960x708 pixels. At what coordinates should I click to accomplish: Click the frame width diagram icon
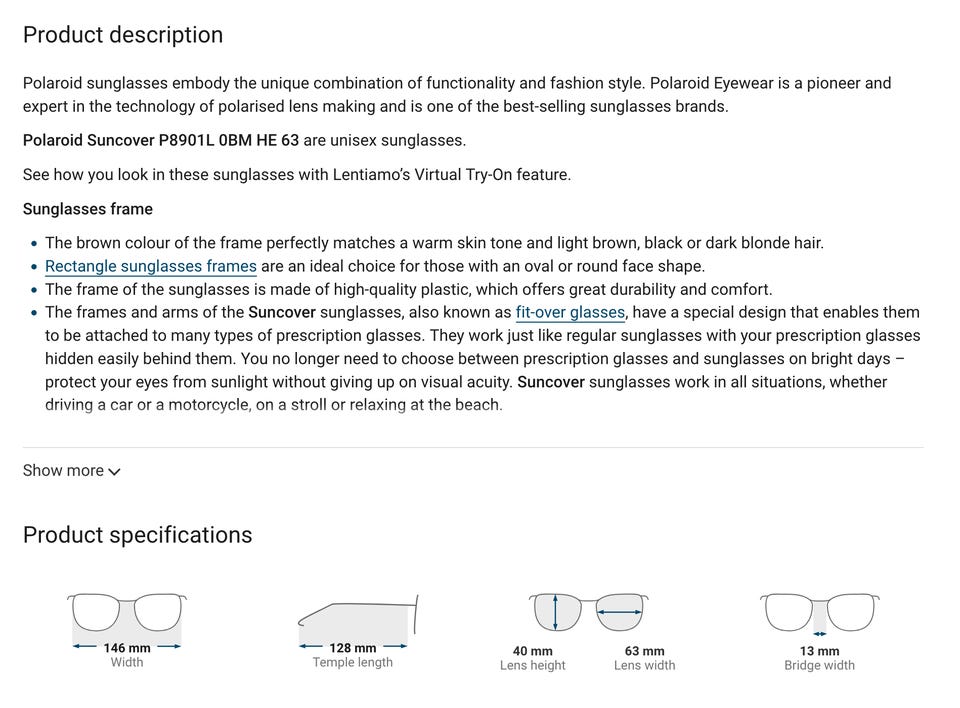point(127,613)
